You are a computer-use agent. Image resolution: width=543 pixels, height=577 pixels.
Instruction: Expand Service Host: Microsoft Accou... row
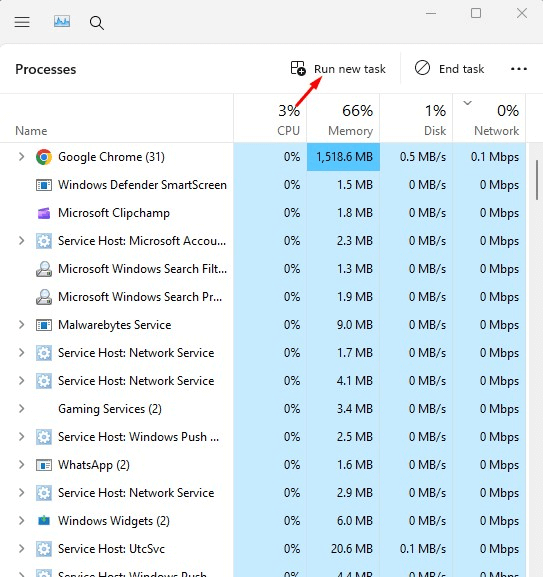pos(22,241)
